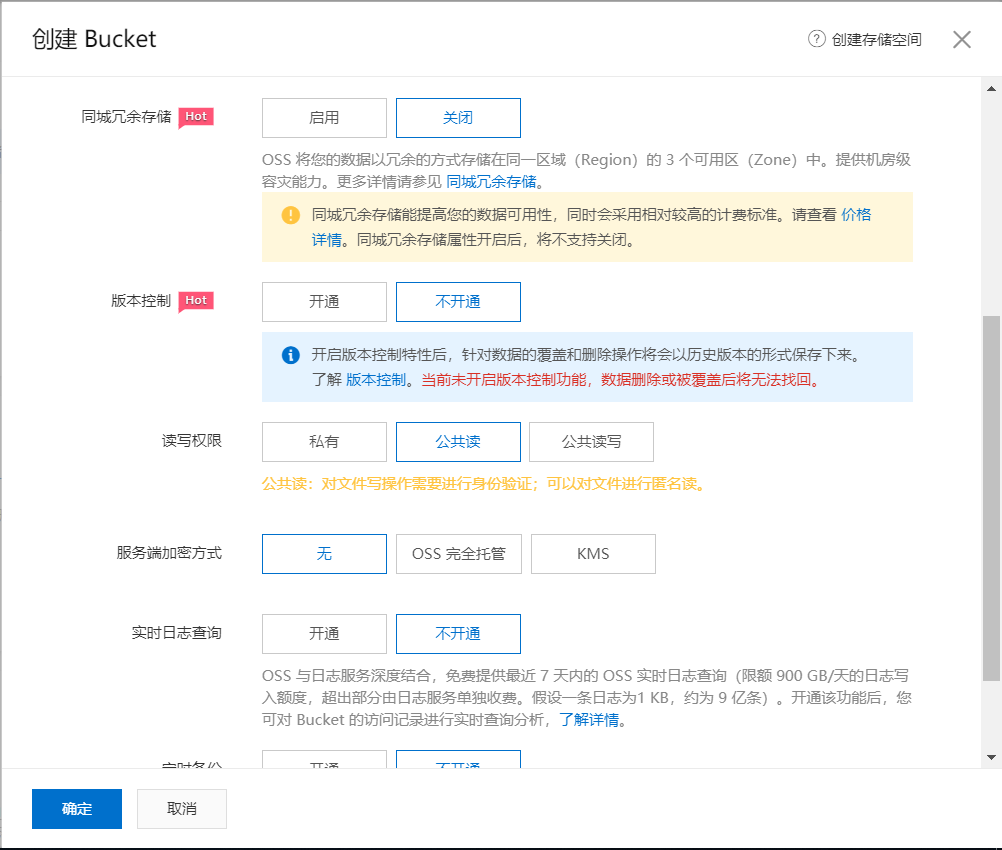The image size is (1002, 850).
Task: Close the 创建 Bucket dialog
Action: pos(962,40)
